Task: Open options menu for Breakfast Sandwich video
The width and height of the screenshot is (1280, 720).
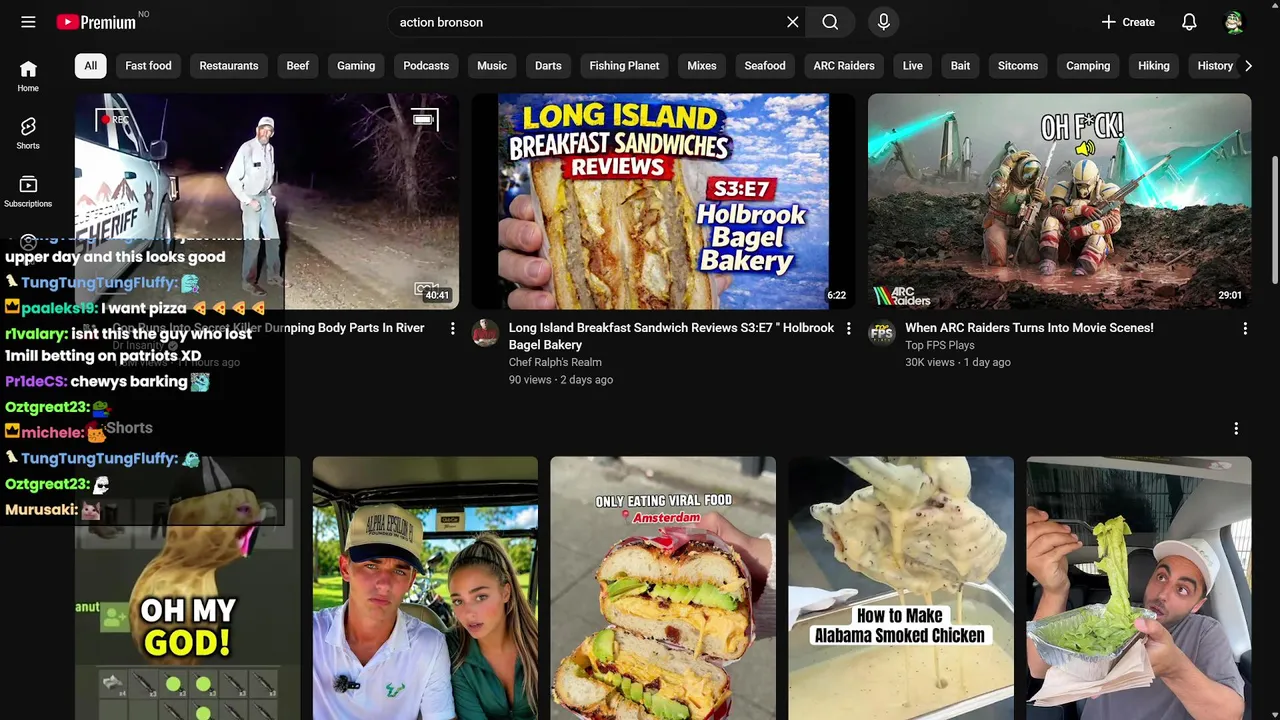Action: pos(848,328)
